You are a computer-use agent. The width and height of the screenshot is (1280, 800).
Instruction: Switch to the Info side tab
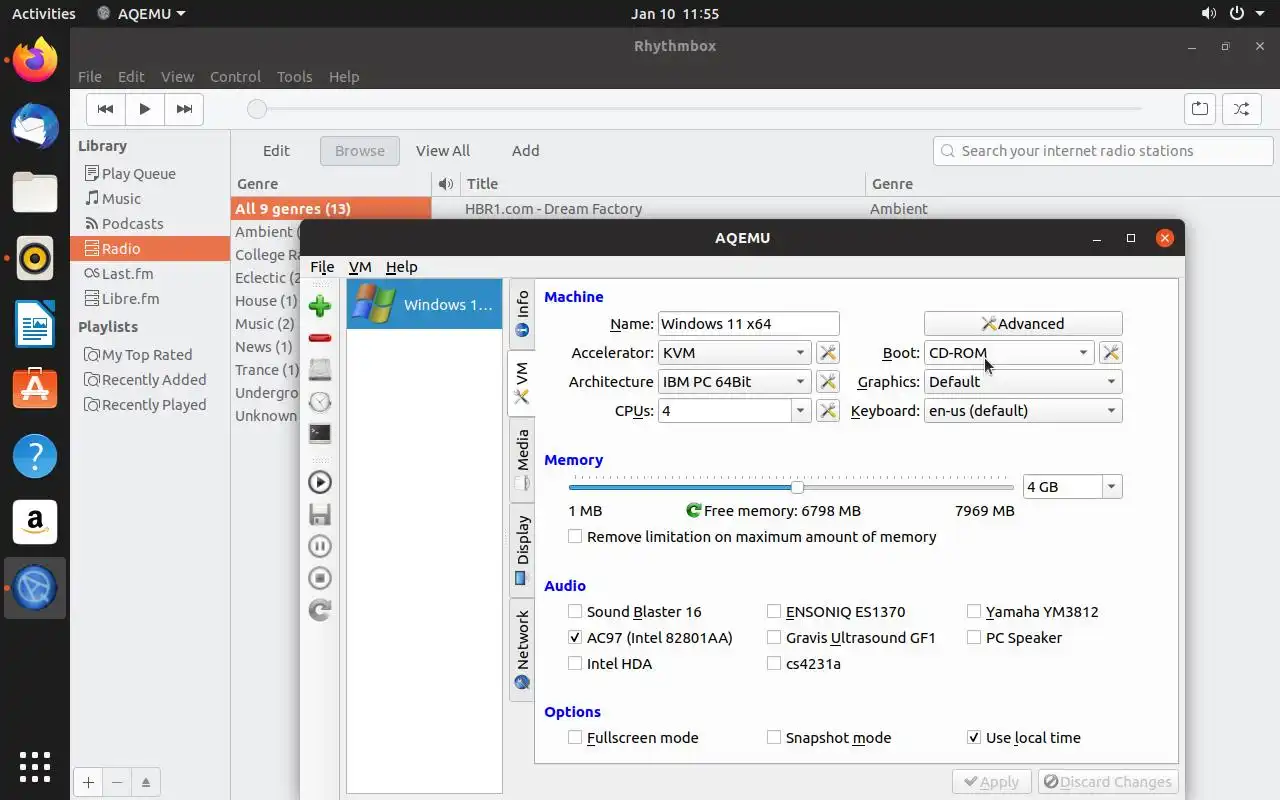point(522,314)
